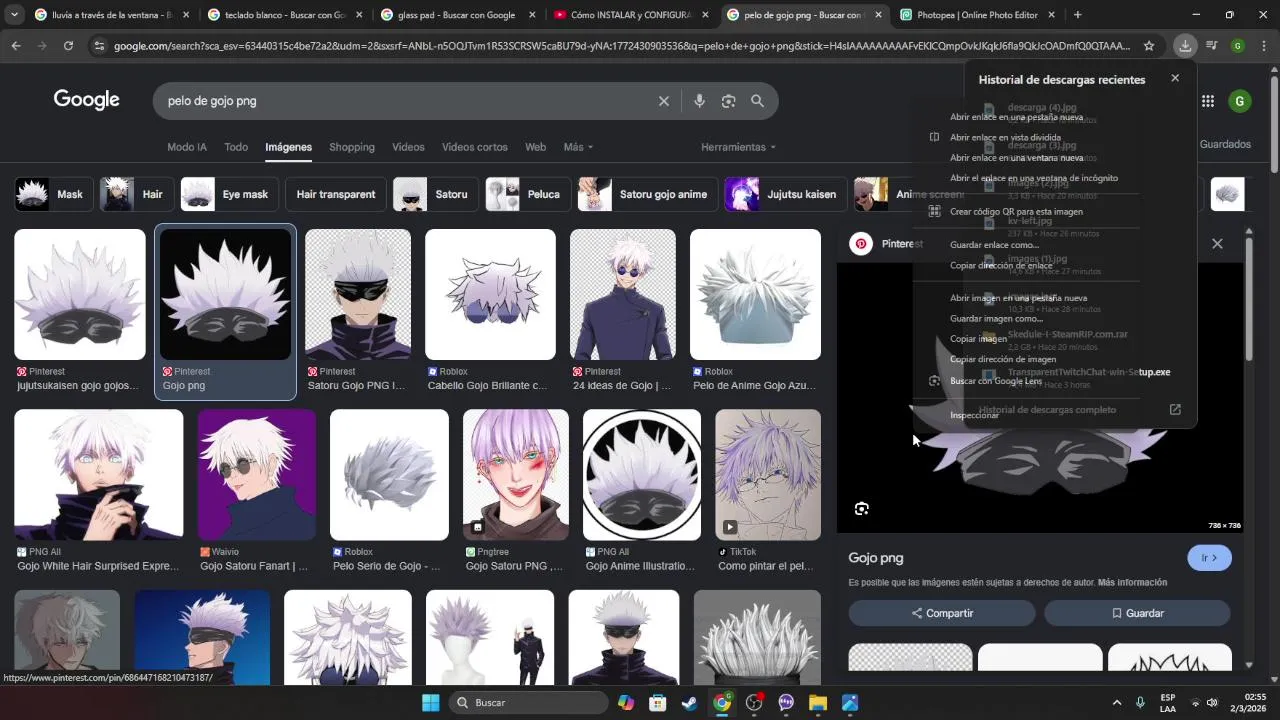This screenshot has width=1280, height=720.
Task: Open Copilot from the taskbar
Action: click(x=626, y=703)
